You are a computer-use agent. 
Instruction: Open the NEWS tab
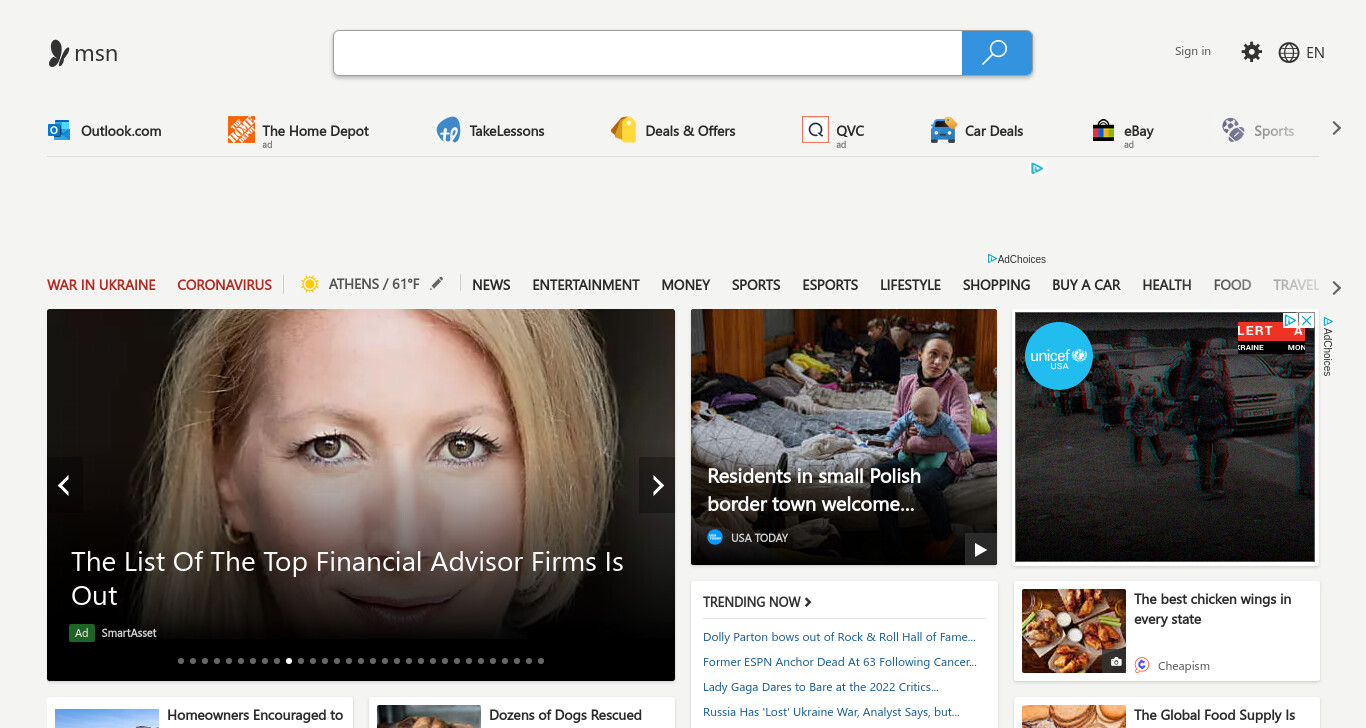click(x=491, y=285)
